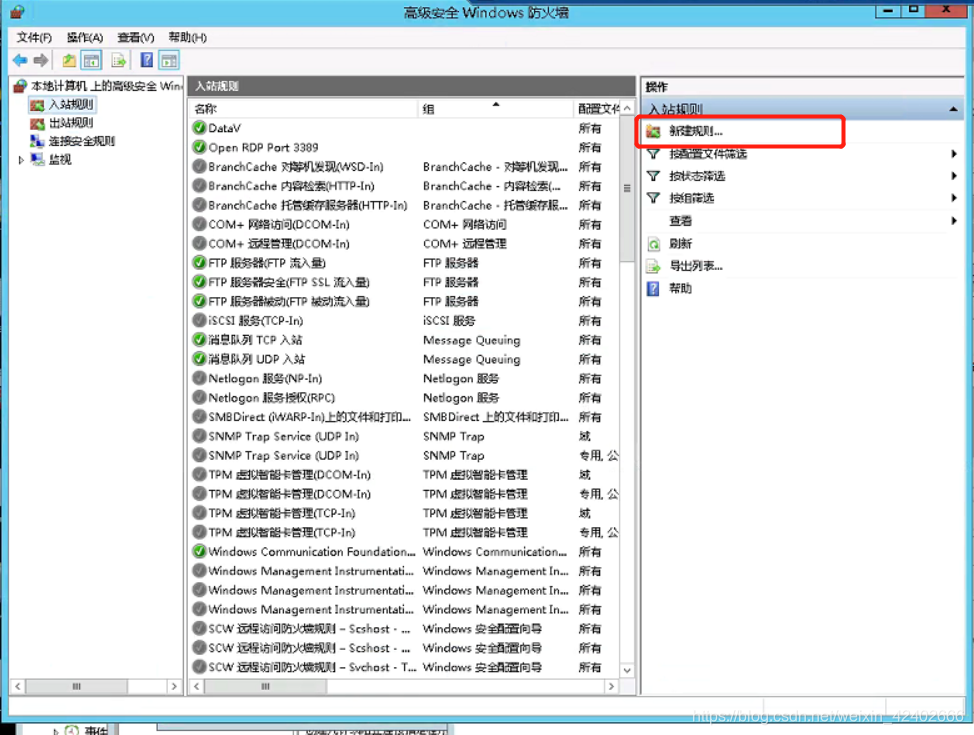Open the 帮助(H) menu
974x735 pixels.
(188, 38)
